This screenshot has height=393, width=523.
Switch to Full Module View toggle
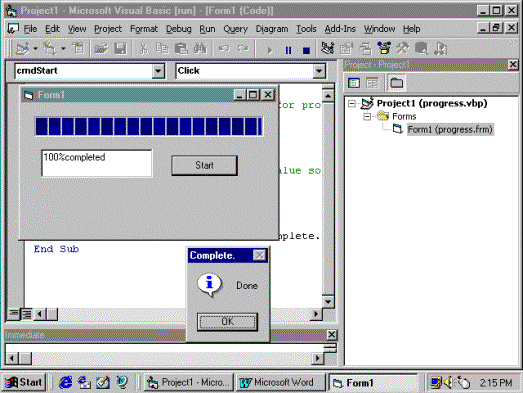[x=27, y=314]
